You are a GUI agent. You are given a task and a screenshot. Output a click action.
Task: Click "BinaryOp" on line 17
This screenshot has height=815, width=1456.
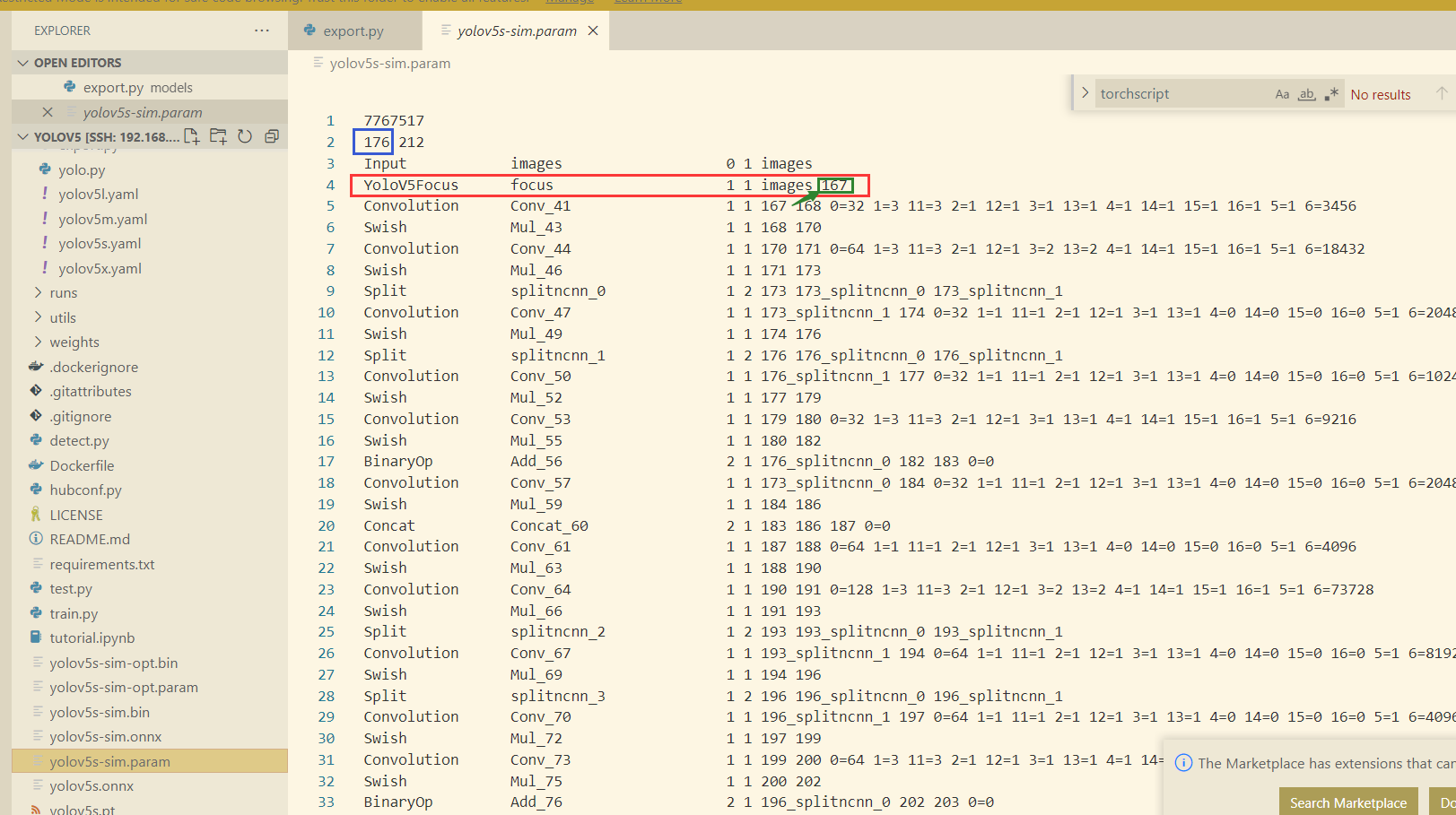[x=398, y=461]
